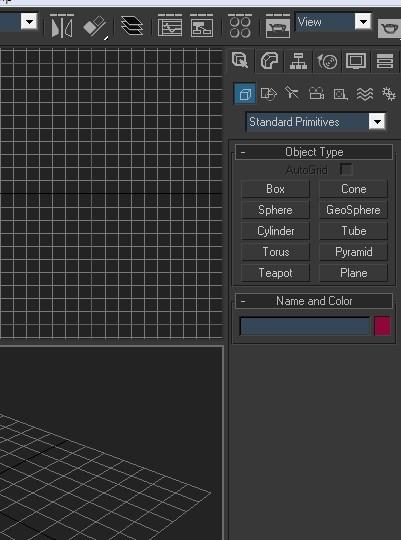Switch to the Hierarchy panel tab

(298, 61)
